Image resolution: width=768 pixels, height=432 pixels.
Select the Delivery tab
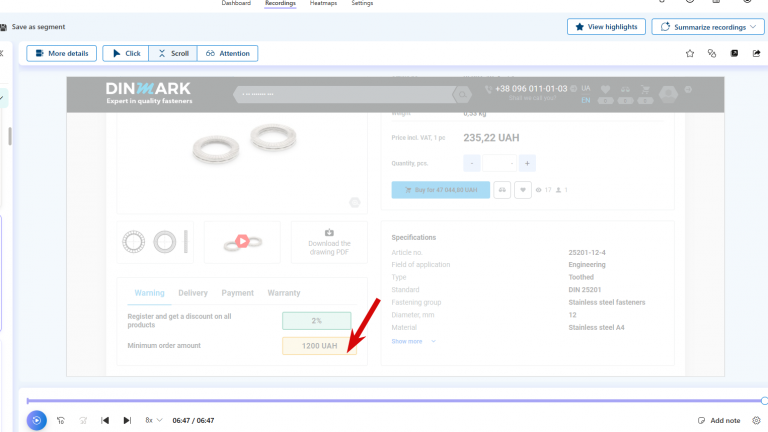(193, 293)
